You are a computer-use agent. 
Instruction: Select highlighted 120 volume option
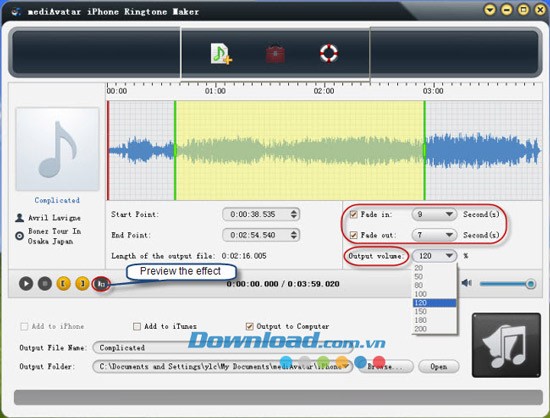pos(435,303)
